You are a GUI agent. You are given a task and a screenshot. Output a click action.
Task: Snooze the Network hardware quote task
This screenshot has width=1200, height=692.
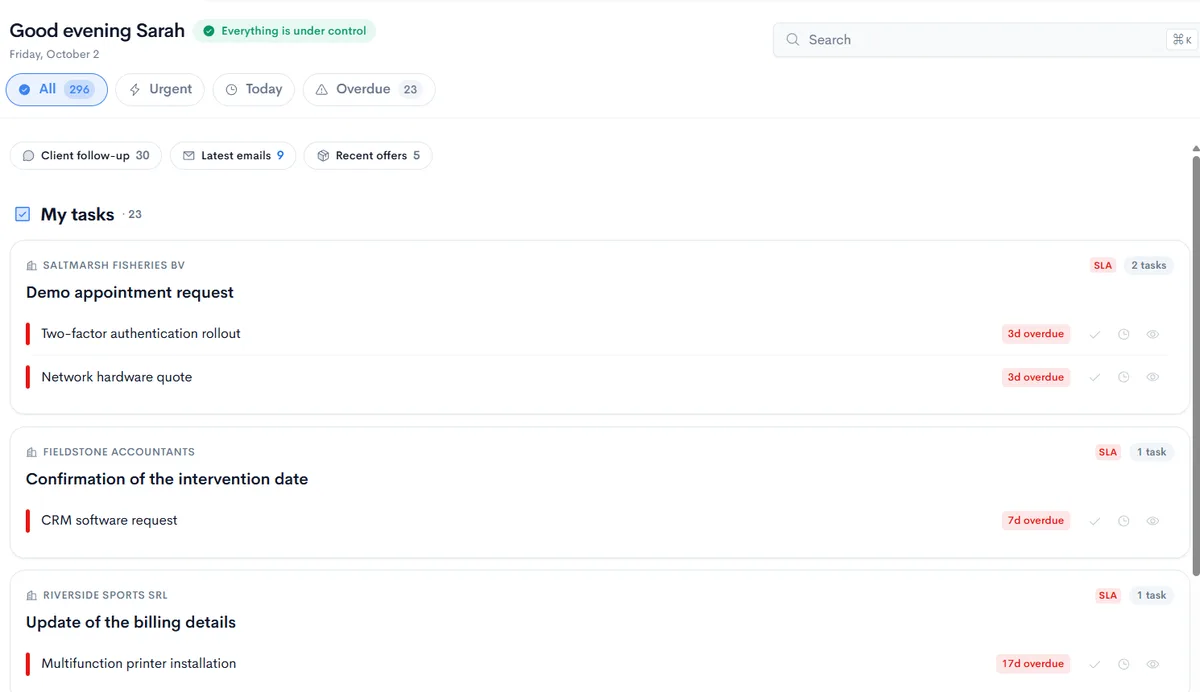1124,377
